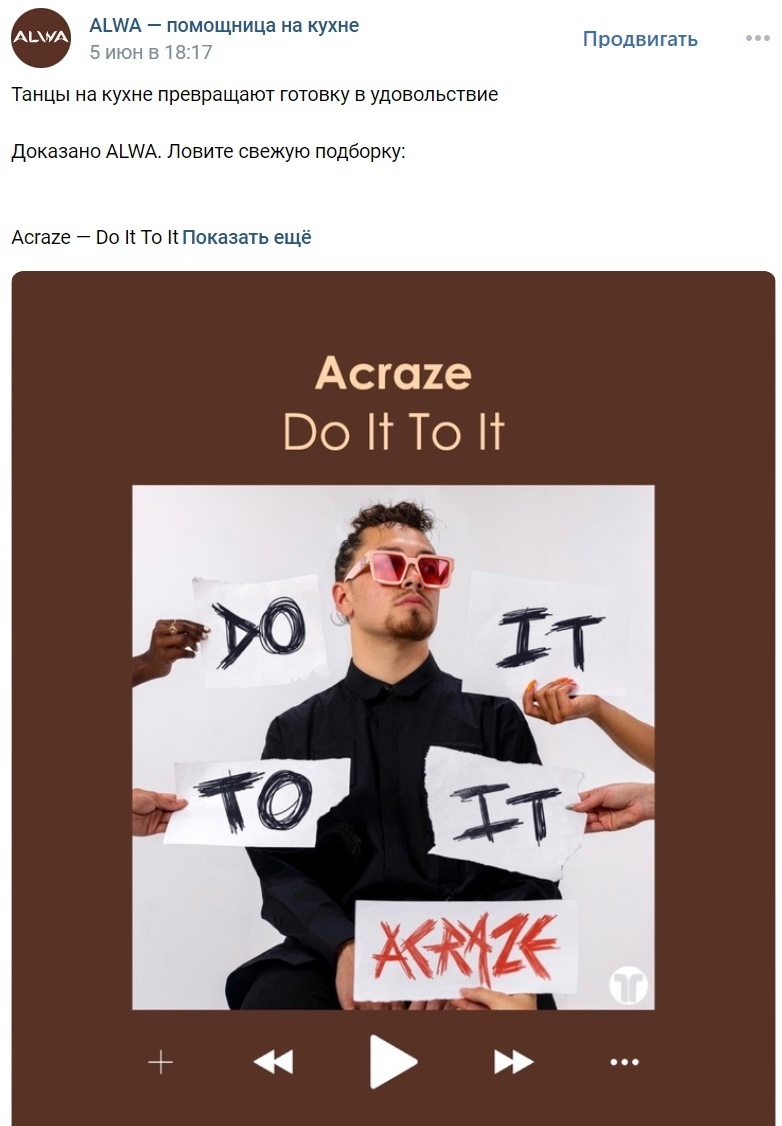Screen dimensions: 782x1126
Task: Open the post timestamp 5 июн в 18:17
Action: pyautogui.click(x=151, y=52)
